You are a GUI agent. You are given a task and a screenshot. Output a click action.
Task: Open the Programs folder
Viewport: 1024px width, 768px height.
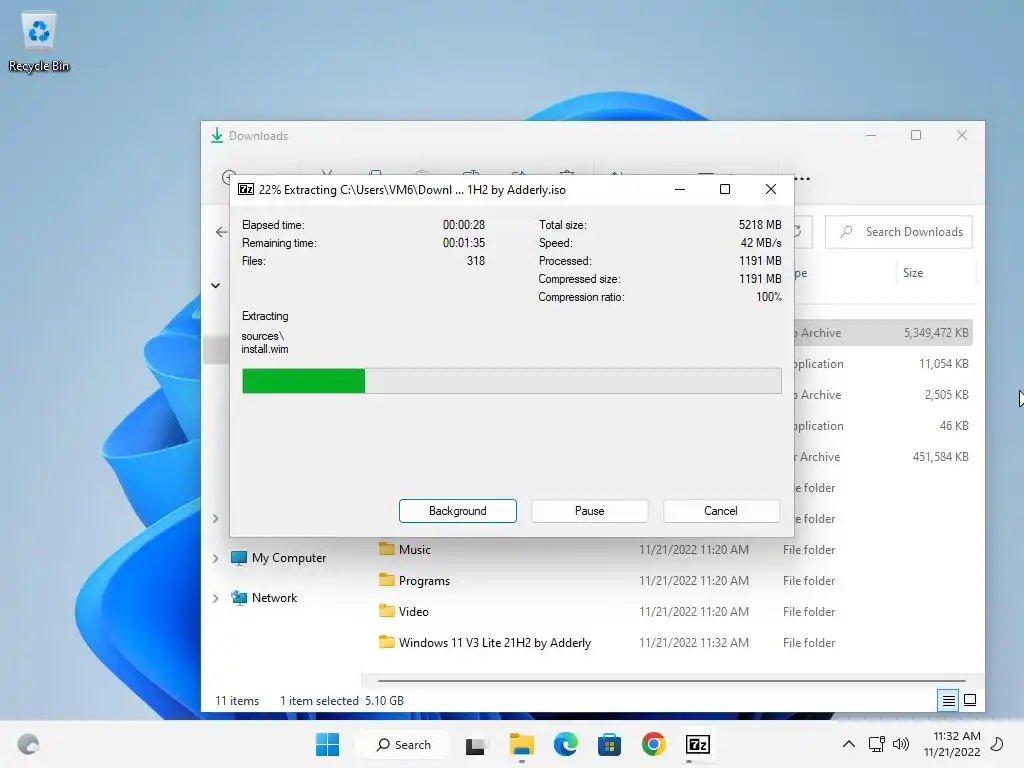[x=424, y=581]
